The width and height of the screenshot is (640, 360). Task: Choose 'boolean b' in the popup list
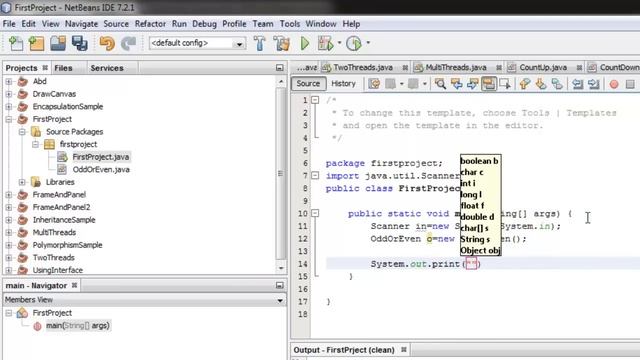tap(480, 161)
